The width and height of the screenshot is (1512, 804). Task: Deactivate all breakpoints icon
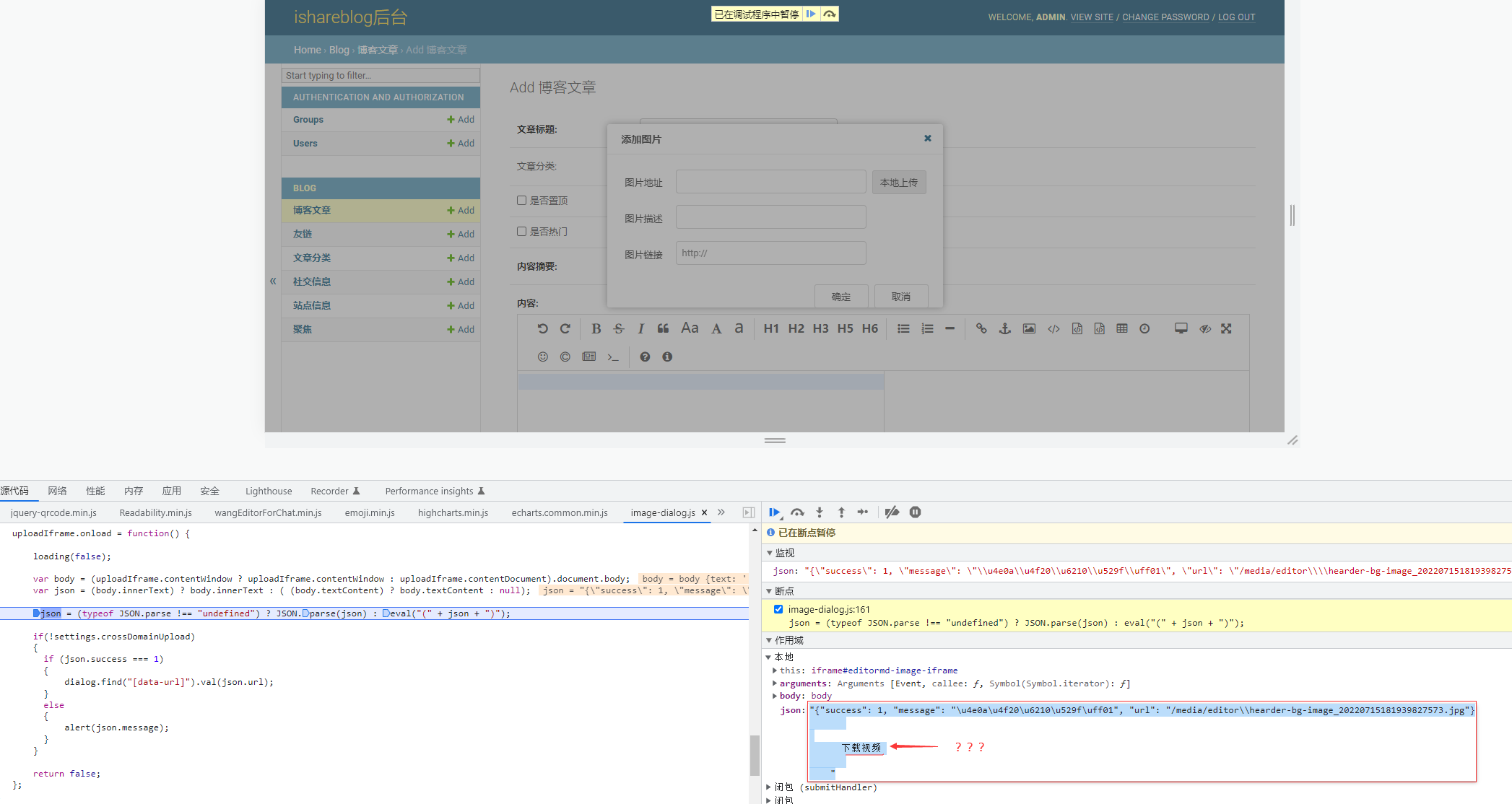[x=892, y=512]
